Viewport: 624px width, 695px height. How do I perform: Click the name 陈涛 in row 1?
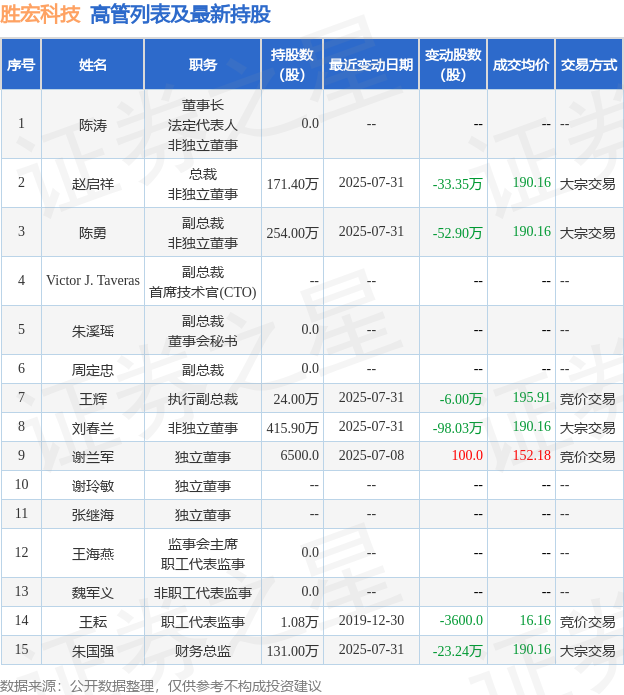(x=93, y=125)
